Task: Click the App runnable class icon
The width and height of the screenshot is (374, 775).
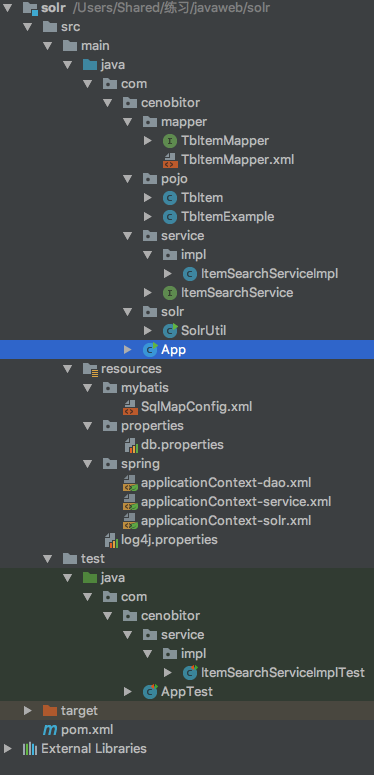Action: click(x=150, y=349)
